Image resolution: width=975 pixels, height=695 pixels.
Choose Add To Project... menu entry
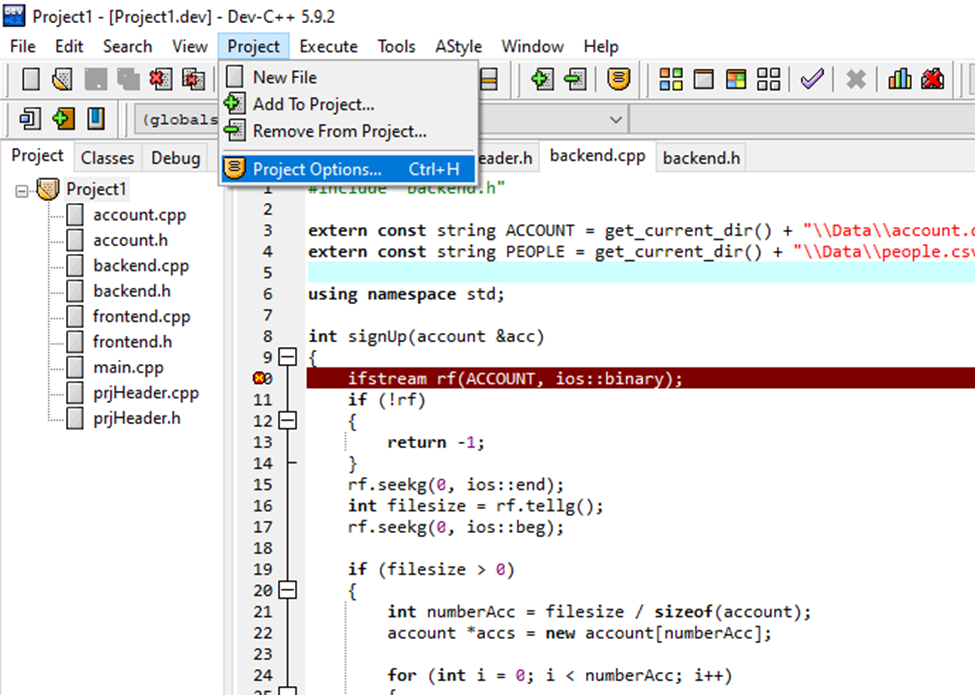click(349, 104)
